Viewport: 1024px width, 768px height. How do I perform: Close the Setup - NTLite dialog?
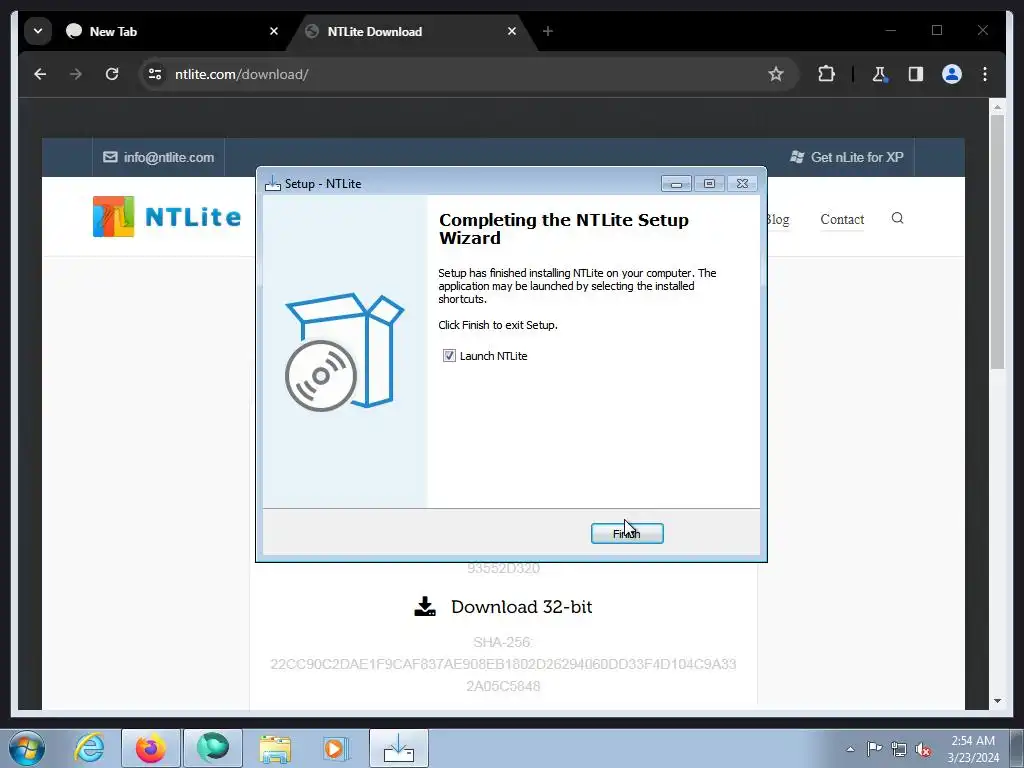(x=742, y=184)
